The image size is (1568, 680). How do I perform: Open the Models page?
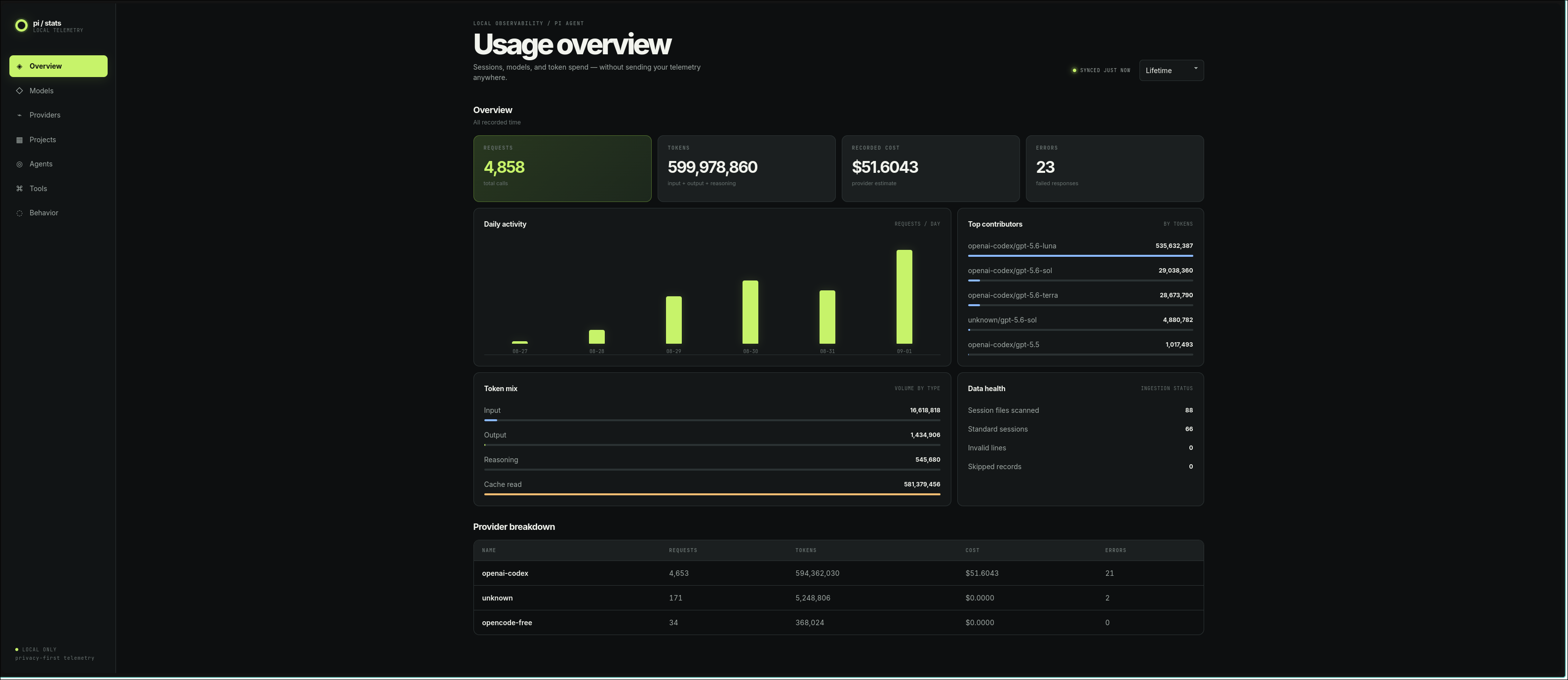(x=58, y=91)
